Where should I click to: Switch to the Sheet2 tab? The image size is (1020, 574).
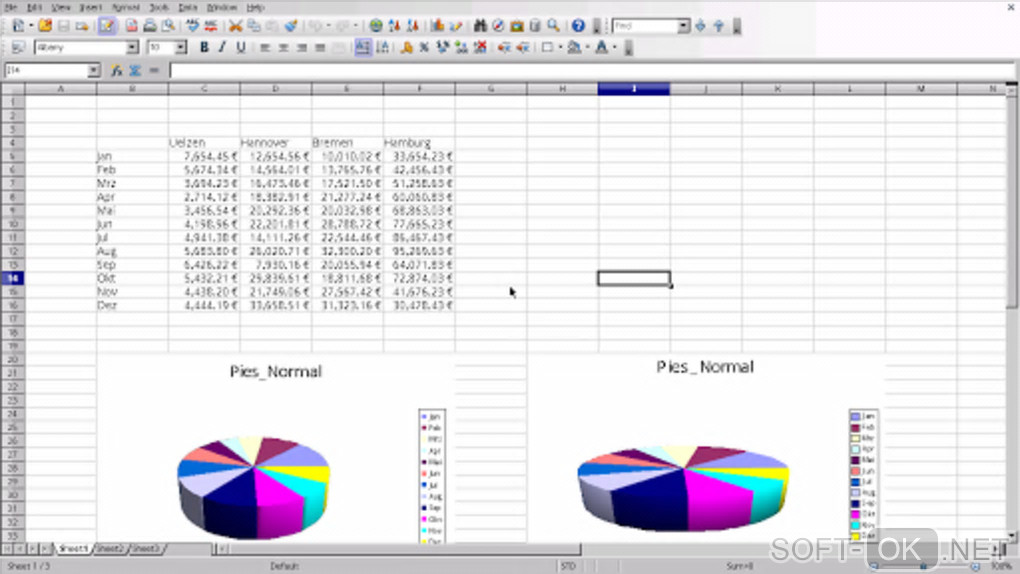click(x=109, y=549)
